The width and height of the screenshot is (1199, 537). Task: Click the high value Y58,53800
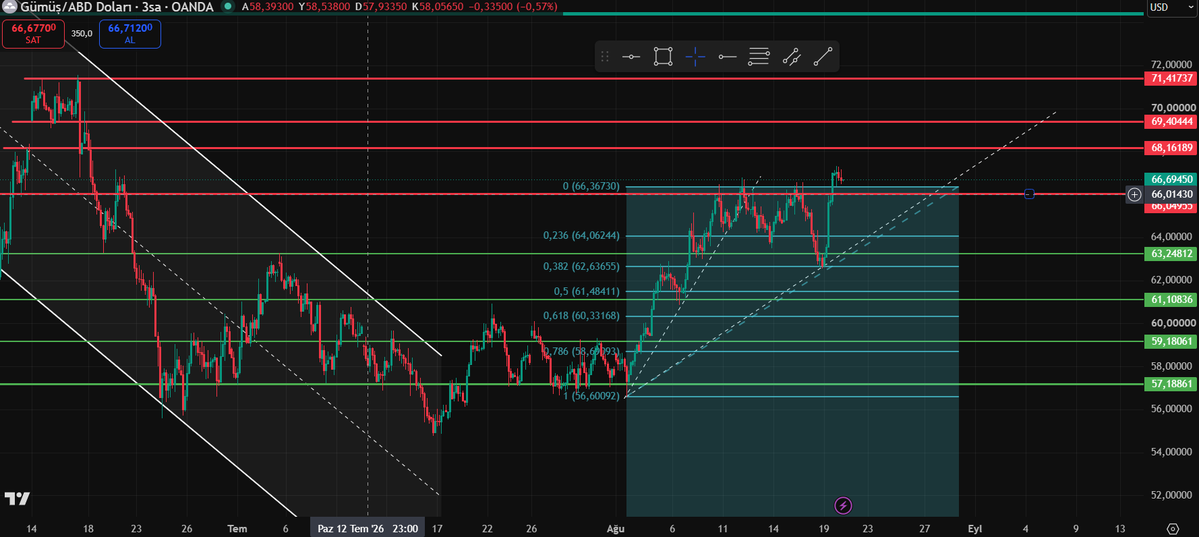coord(325,6)
